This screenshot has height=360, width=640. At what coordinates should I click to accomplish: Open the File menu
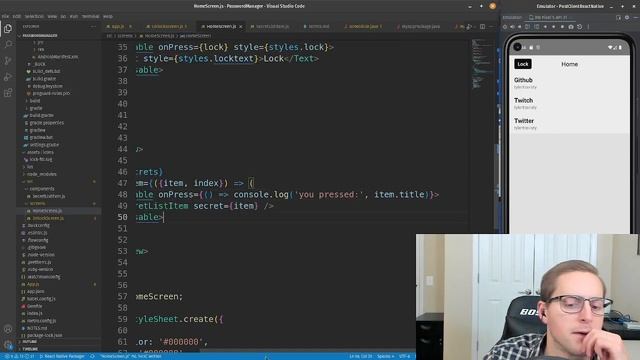(x=5, y=17)
